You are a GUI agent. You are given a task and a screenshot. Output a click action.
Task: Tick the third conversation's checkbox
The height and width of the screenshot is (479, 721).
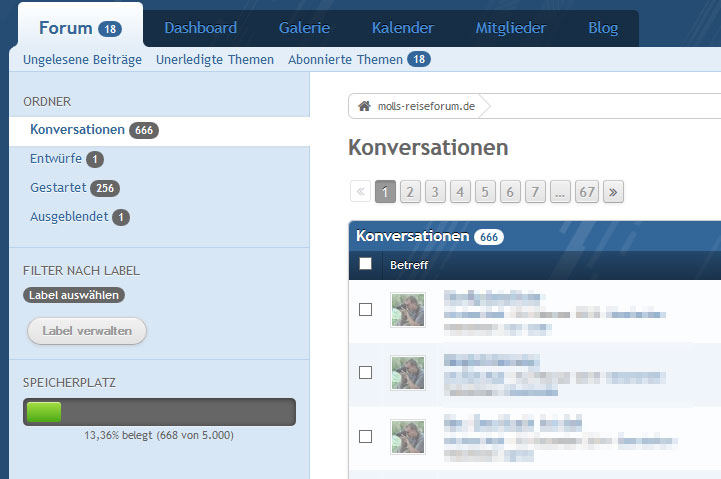[365, 437]
